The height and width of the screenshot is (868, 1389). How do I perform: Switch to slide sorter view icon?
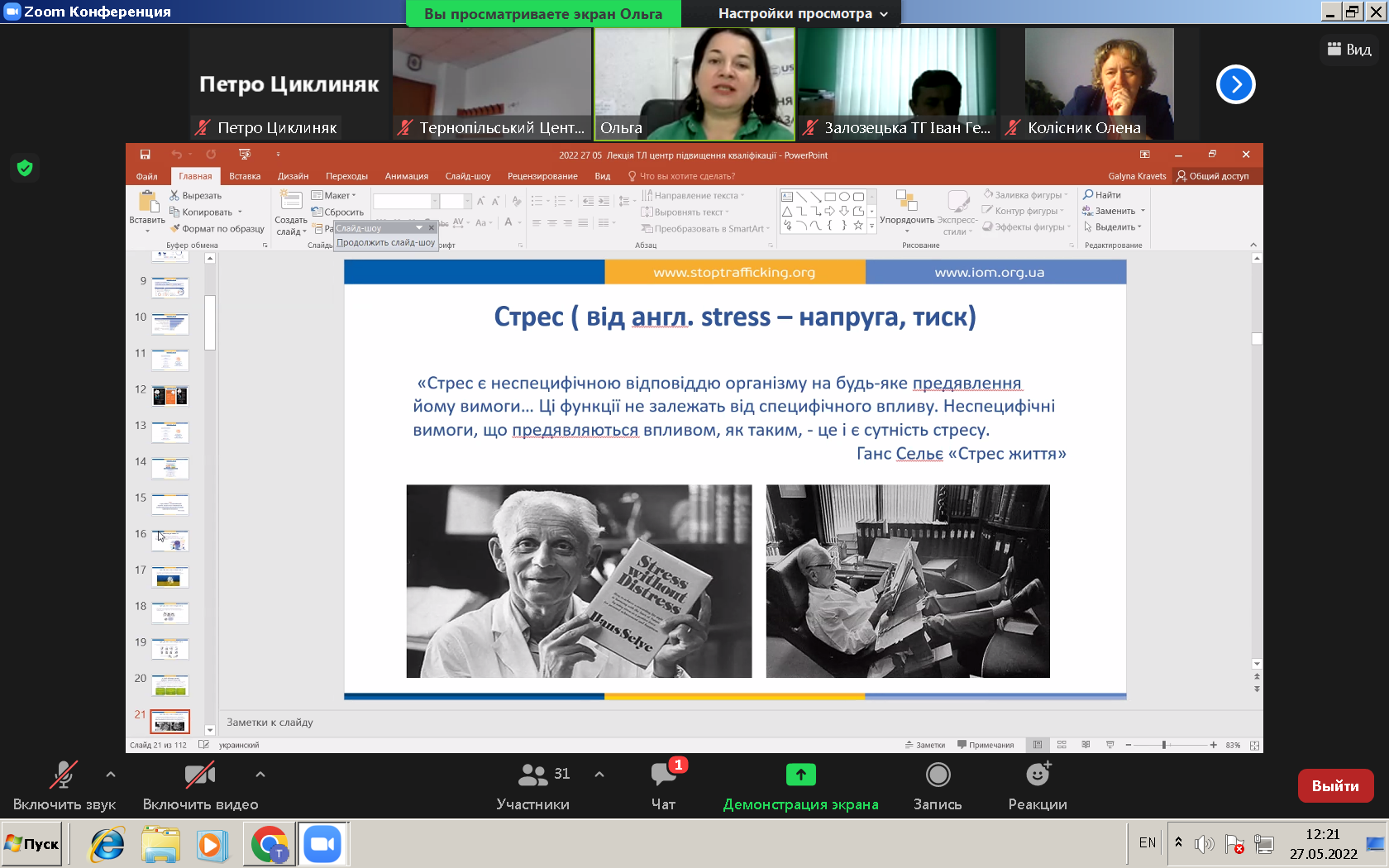point(1062,745)
